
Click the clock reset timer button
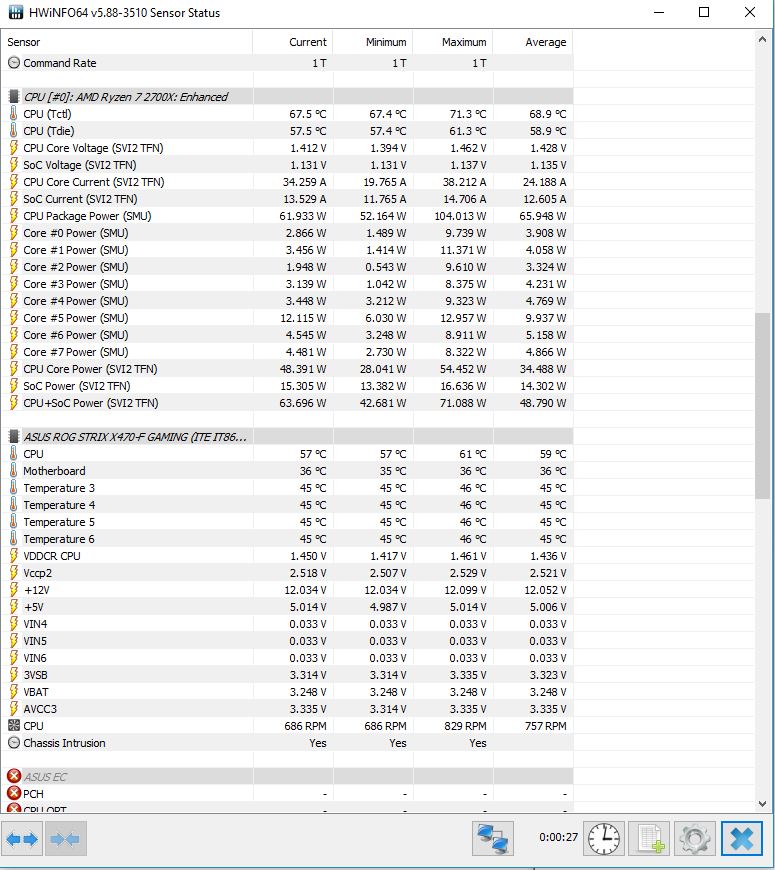(x=604, y=838)
